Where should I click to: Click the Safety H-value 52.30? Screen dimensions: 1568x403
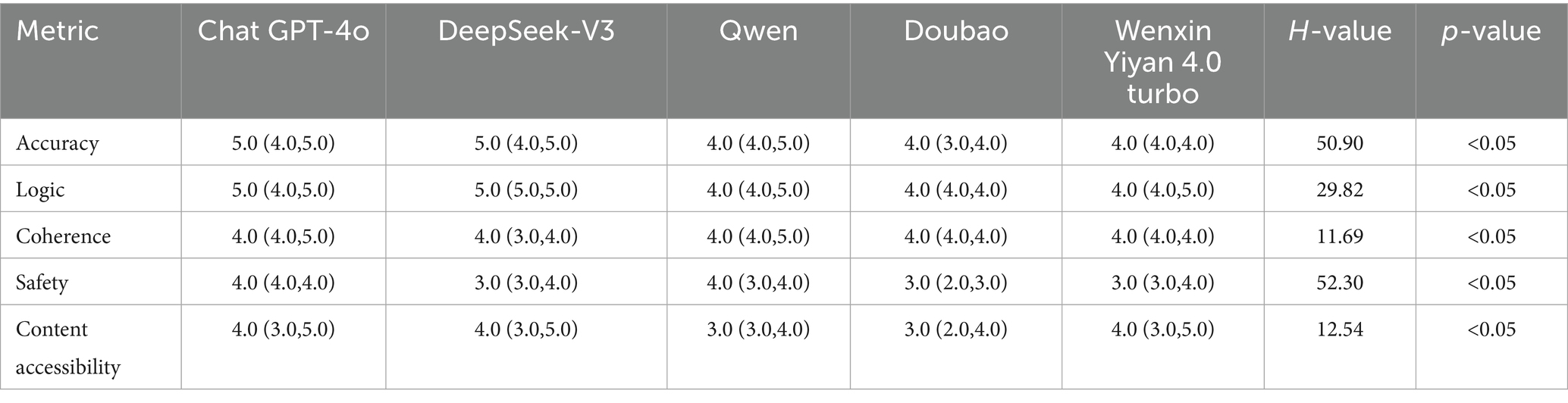pyautogui.click(x=1340, y=283)
